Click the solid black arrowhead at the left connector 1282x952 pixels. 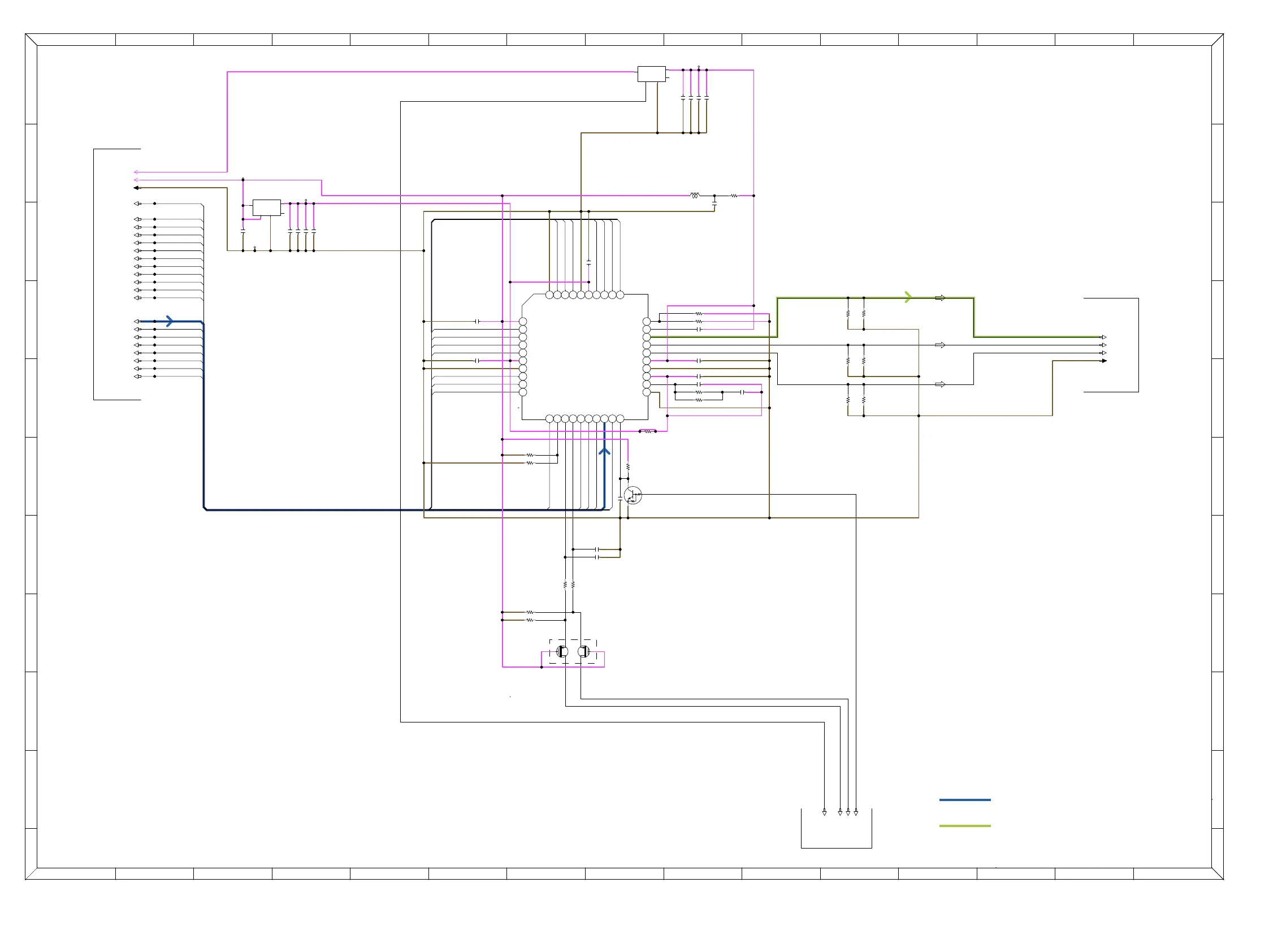pyautogui.click(x=137, y=188)
